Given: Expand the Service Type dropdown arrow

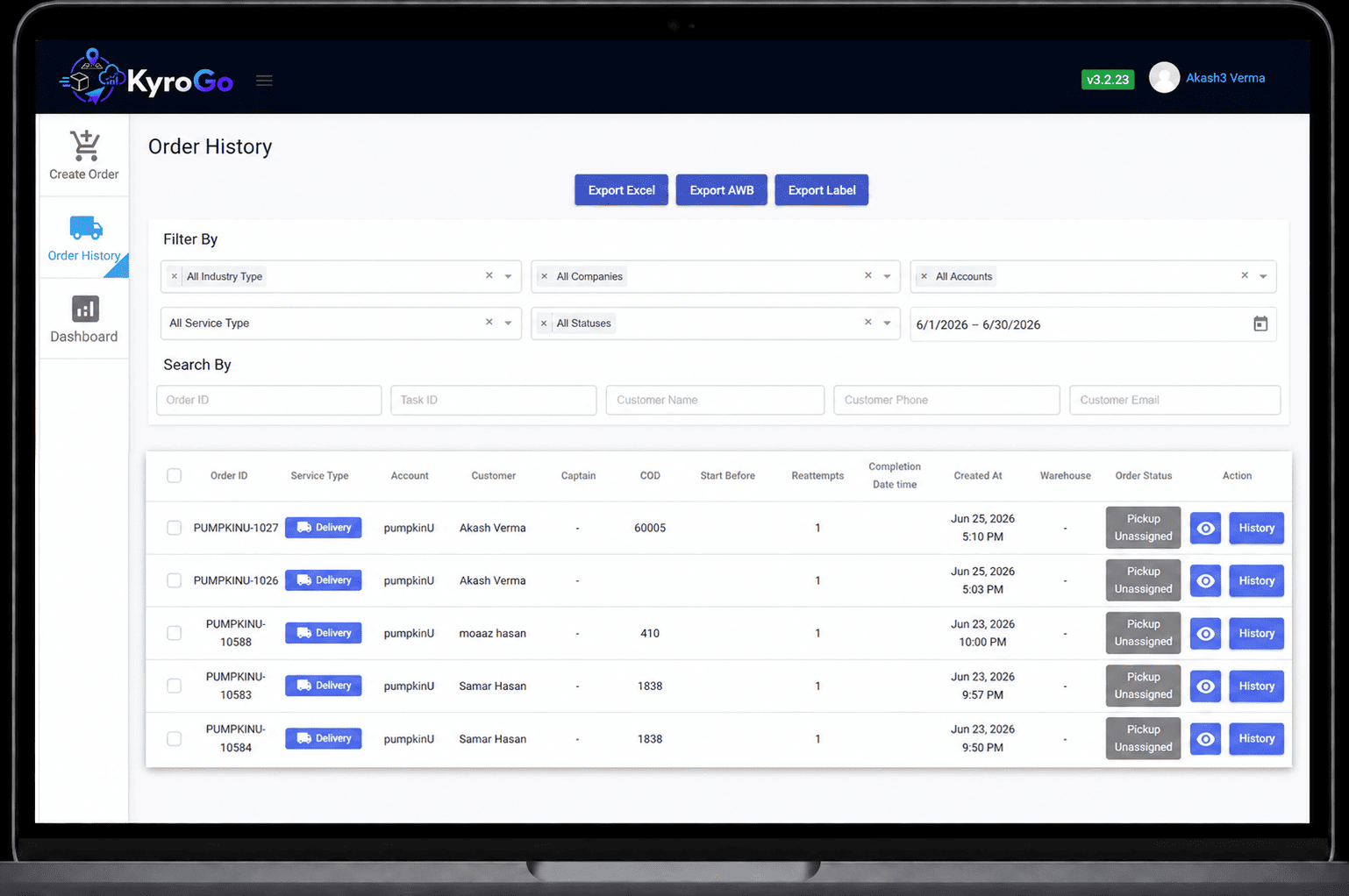Looking at the screenshot, I should pos(508,323).
